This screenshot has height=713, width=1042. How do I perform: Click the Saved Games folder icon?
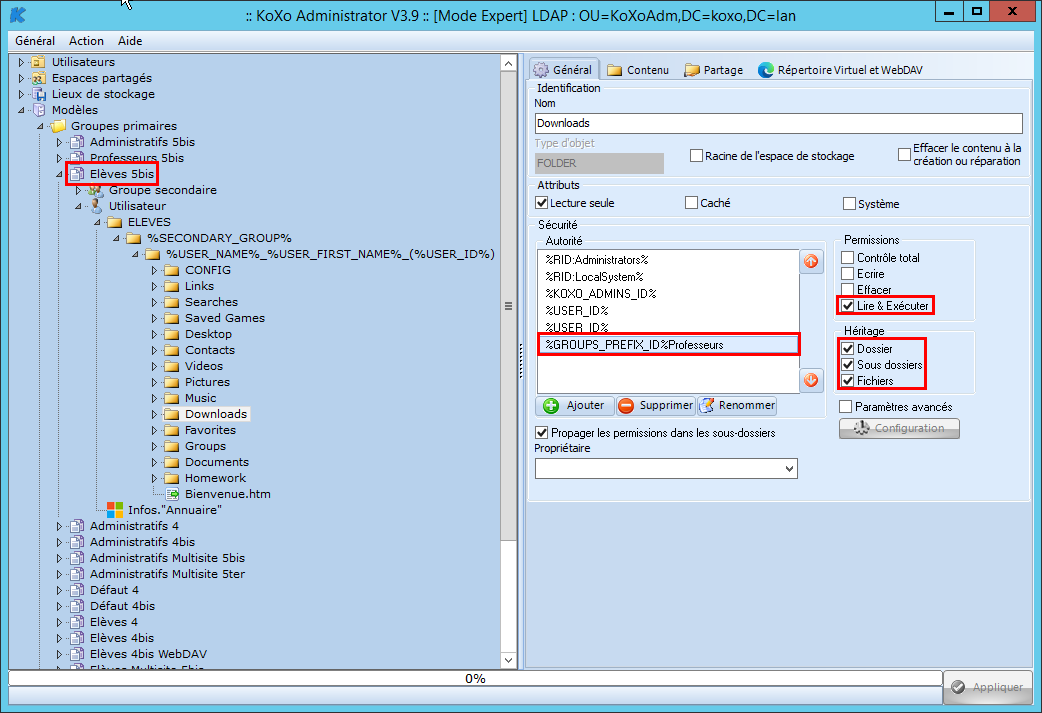click(x=172, y=318)
